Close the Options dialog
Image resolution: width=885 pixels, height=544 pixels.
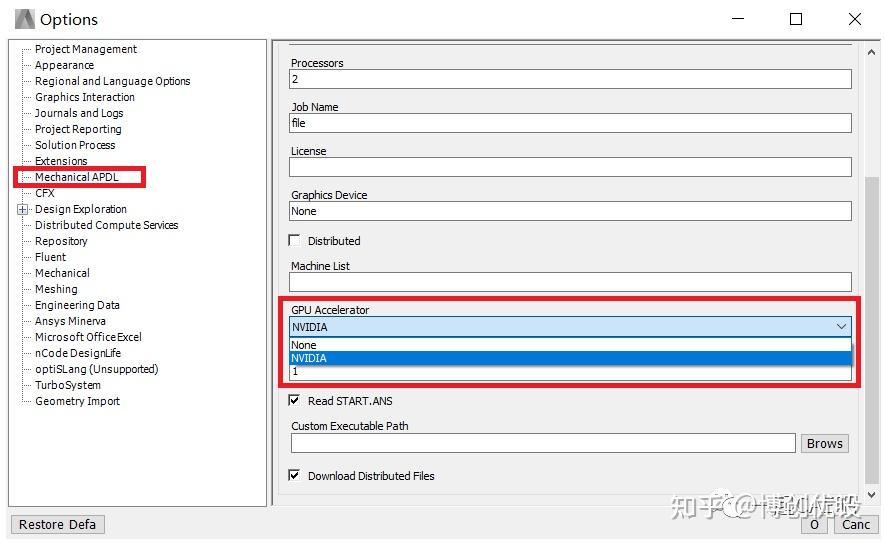855,19
